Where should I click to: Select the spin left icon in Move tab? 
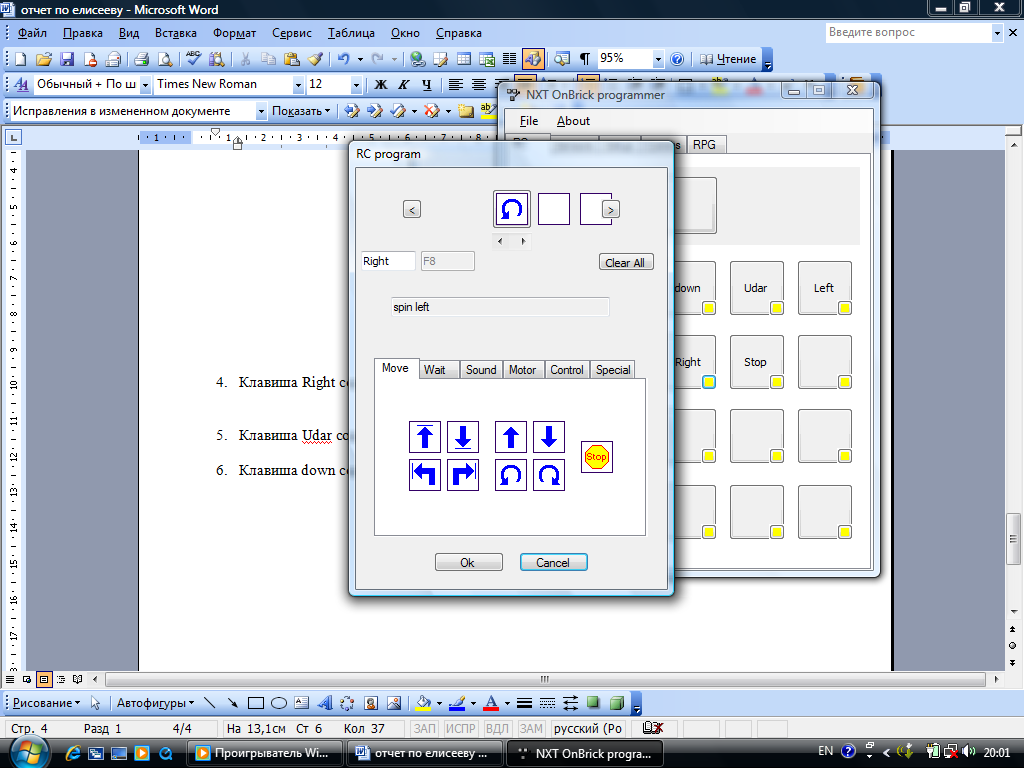pyautogui.click(x=511, y=475)
